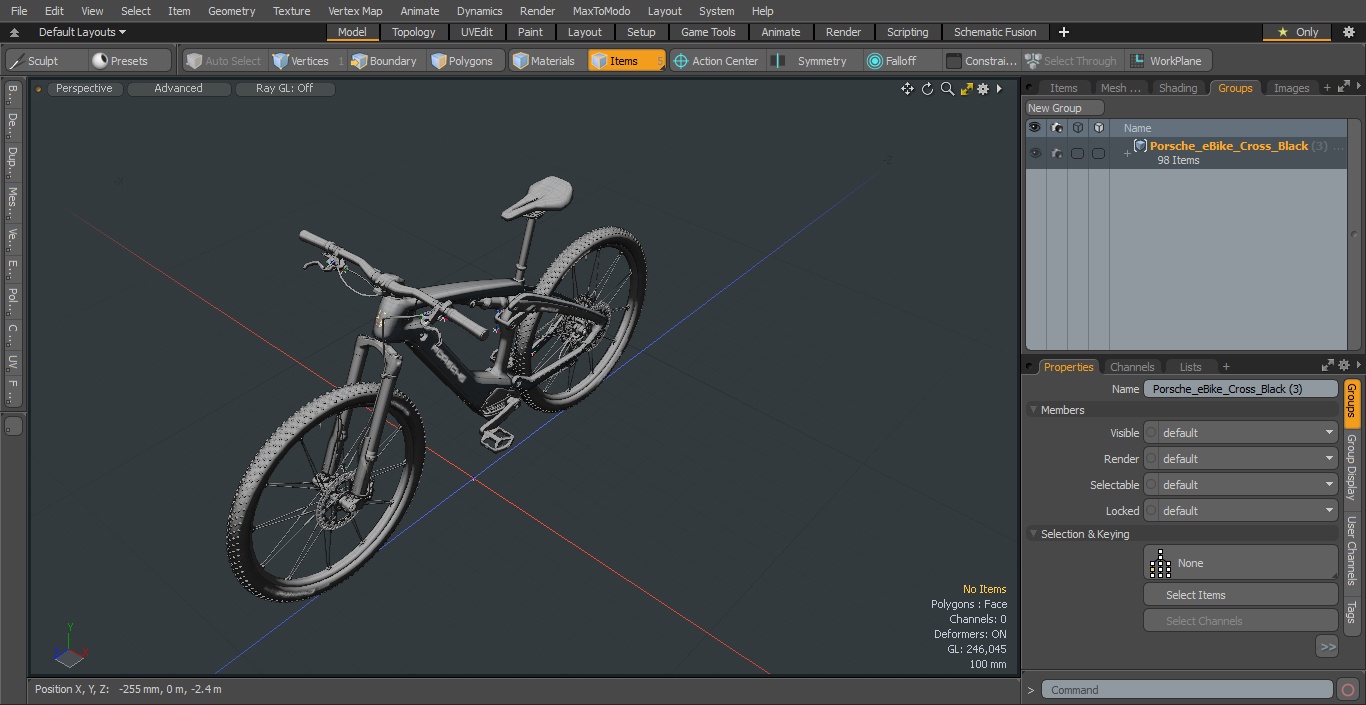Toggle Ray GL: Off button
This screenshot has height=705, width=1366.
point(284,88)
